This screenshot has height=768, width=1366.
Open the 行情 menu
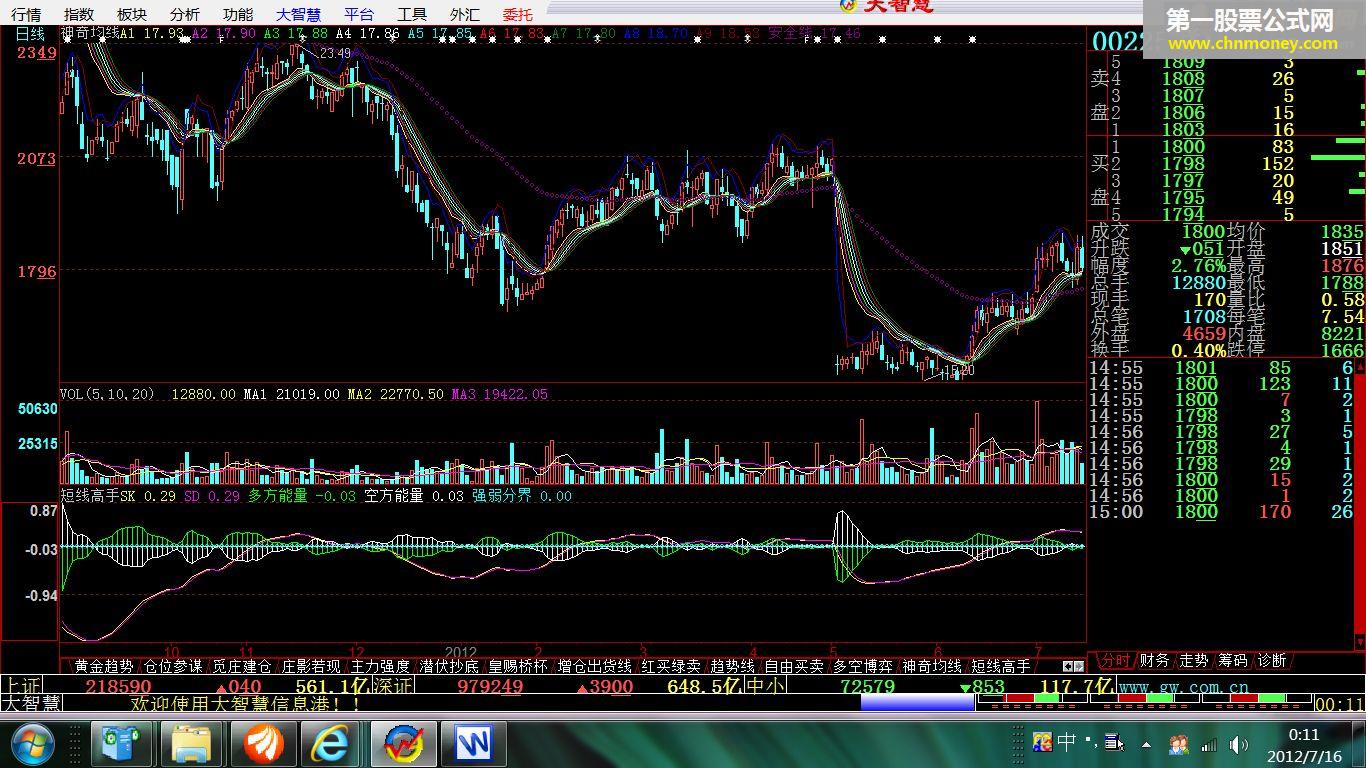[x=26, y=14]
